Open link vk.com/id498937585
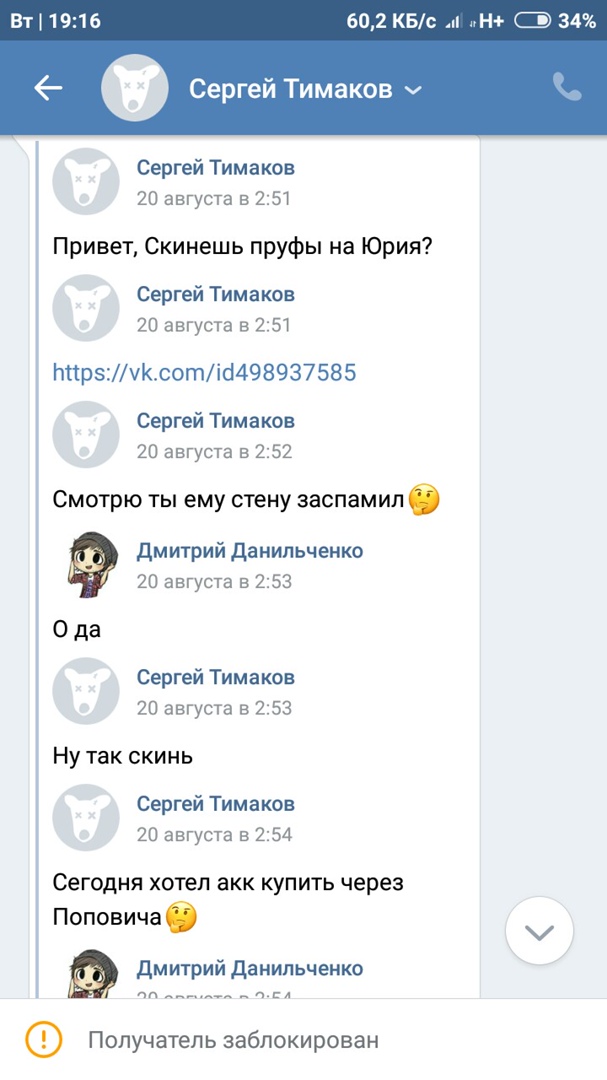607x1080 pixels. 204,373
